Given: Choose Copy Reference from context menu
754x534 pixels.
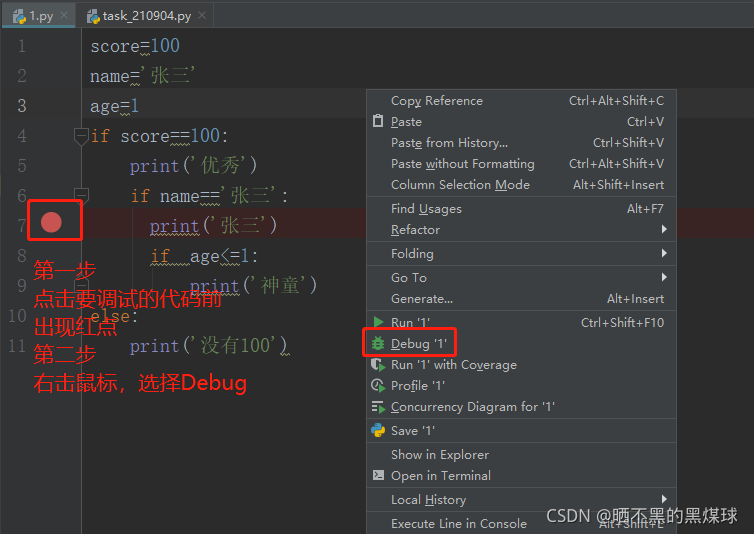Looking at the screenshot, I should [x=521, y=101].
